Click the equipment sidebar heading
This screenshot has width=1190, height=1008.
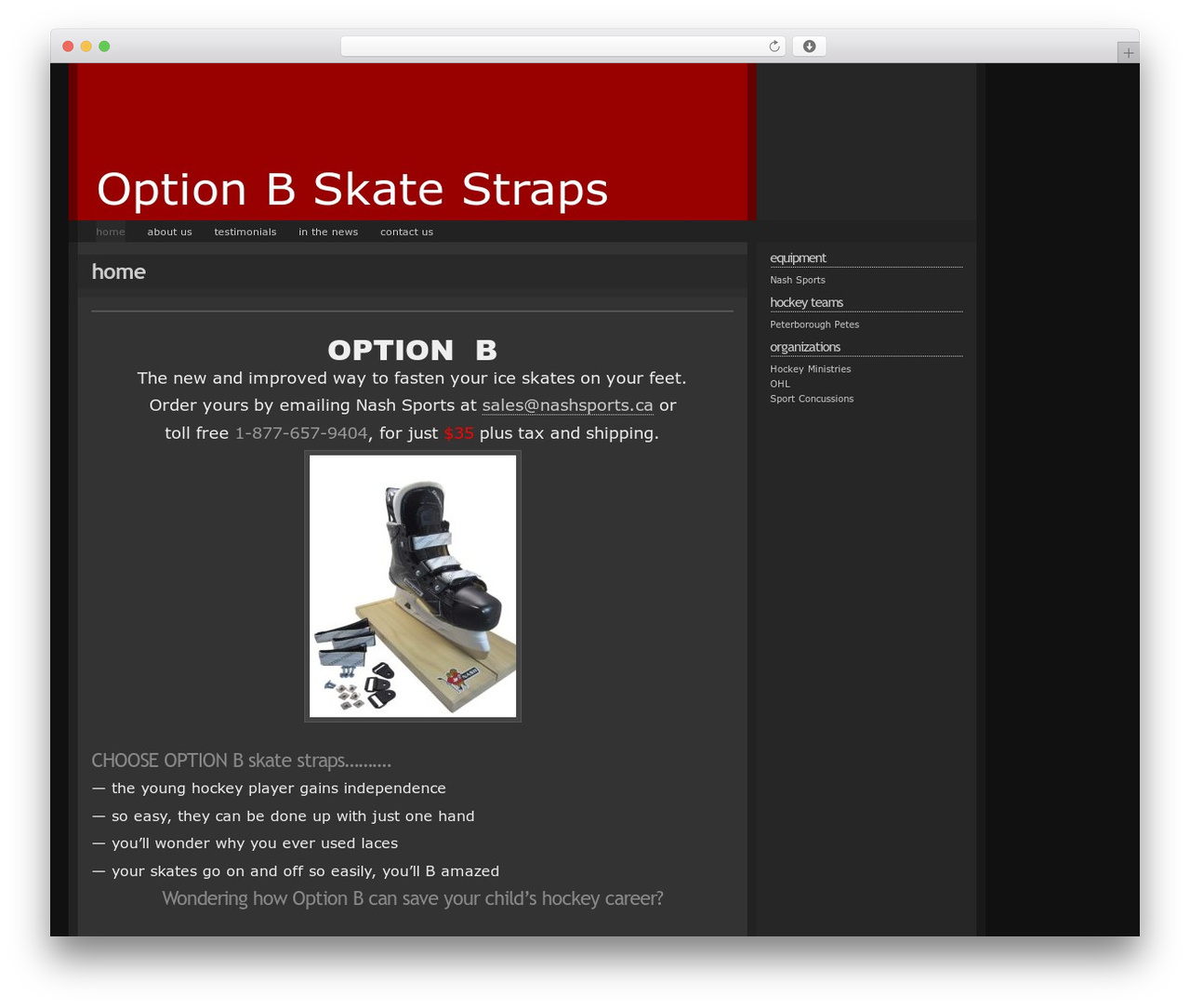click(x=798, y=258)
